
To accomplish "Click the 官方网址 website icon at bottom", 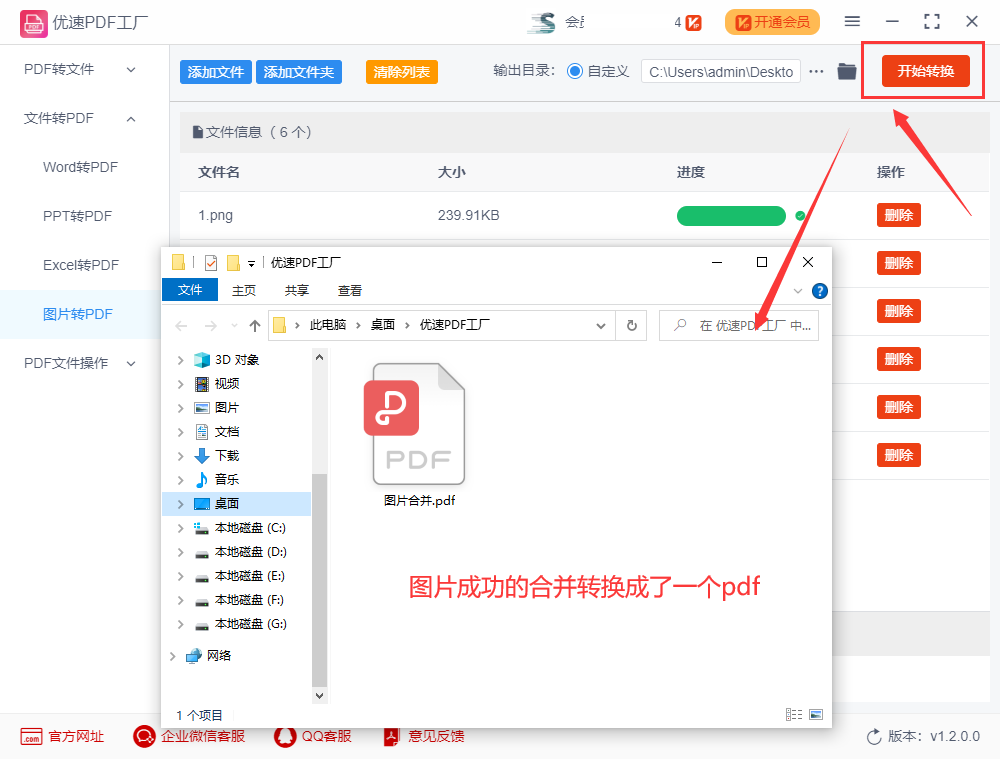I will (x=31, y=736).
